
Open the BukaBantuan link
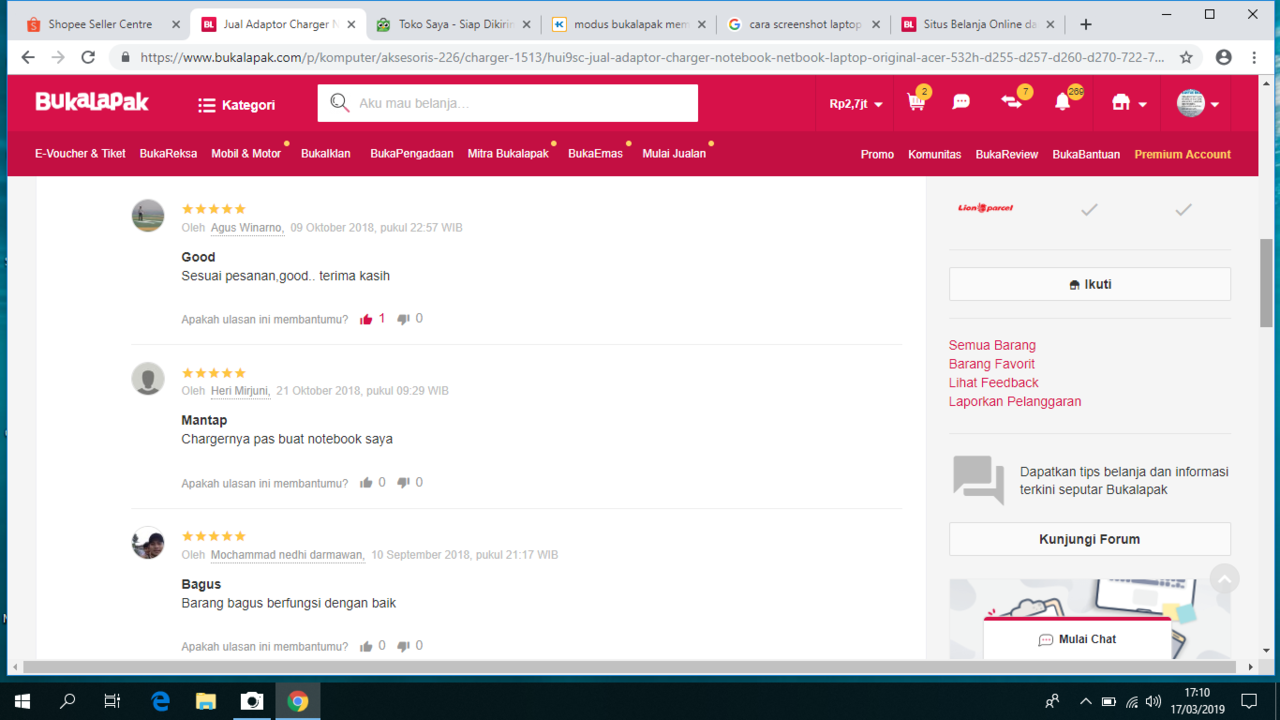1086,155
